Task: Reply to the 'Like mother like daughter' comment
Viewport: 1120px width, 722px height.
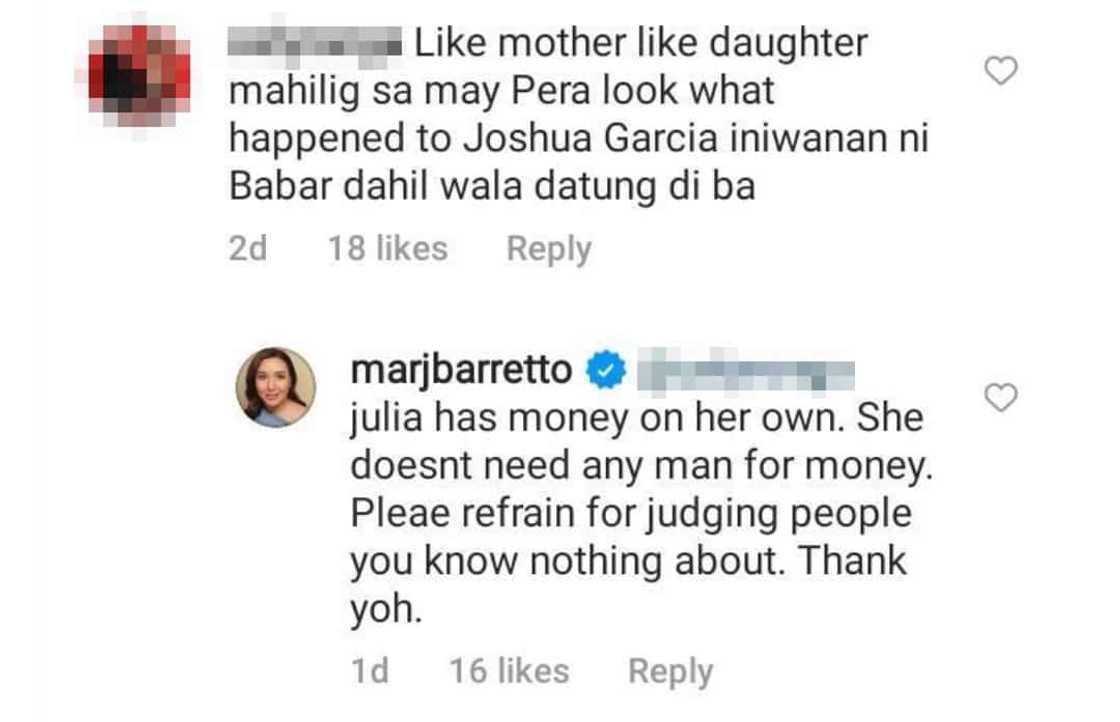Action: [548, 249]
